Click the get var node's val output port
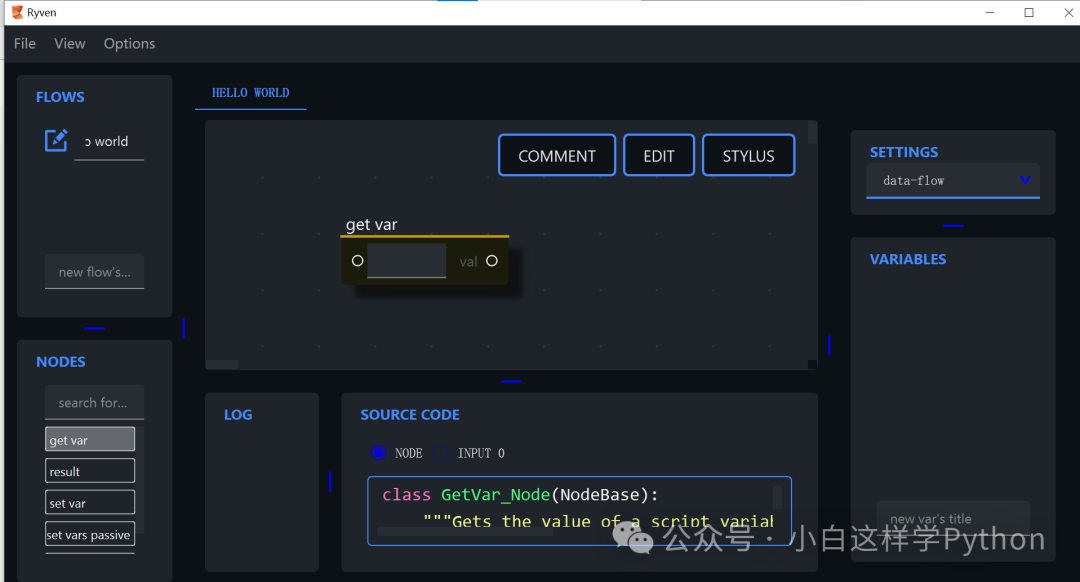Image resolution: width=1080 pixels, height=582 pixels. pos(492,260)
